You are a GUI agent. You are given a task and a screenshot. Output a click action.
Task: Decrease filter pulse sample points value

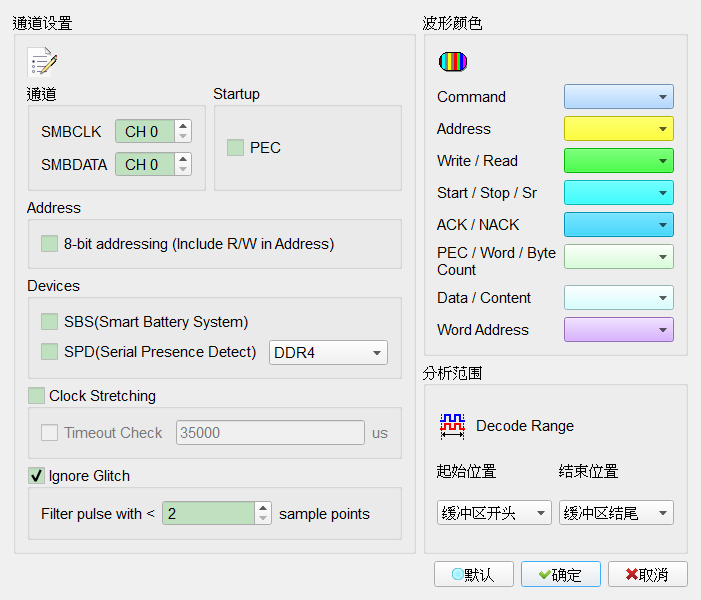coord(263,519)
